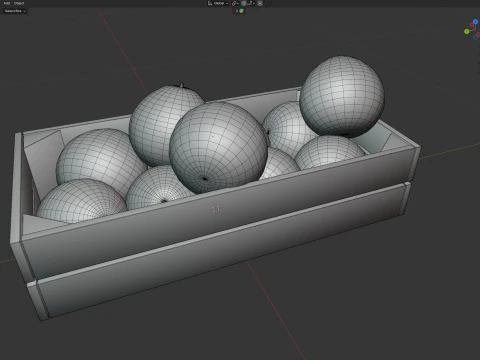Toggle proportional editing button
This screenshot has height=360, width=480.
point(260,3)
